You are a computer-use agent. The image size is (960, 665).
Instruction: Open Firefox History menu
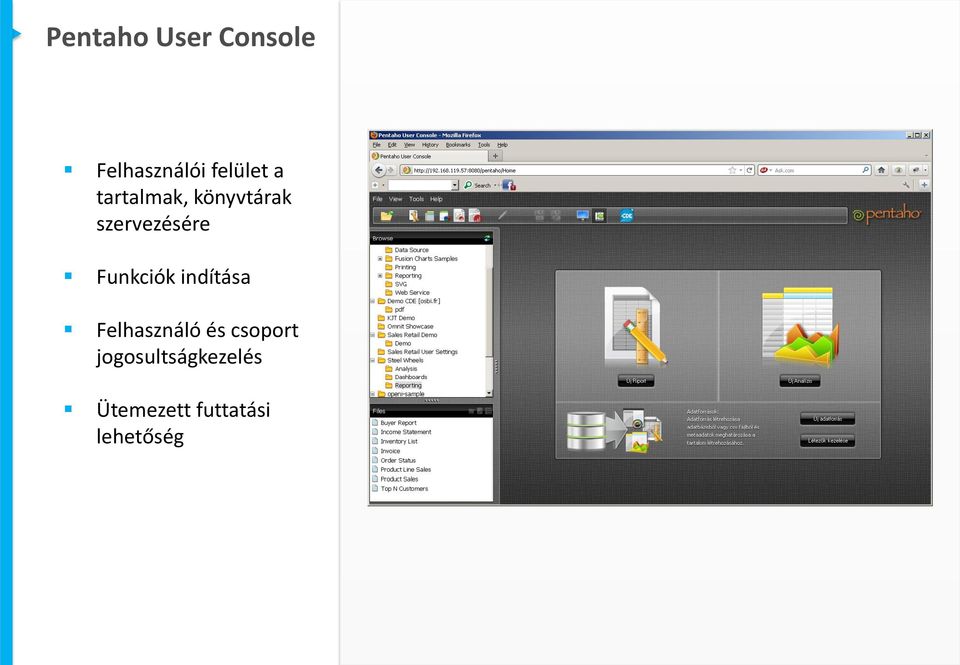pos(430,145)
